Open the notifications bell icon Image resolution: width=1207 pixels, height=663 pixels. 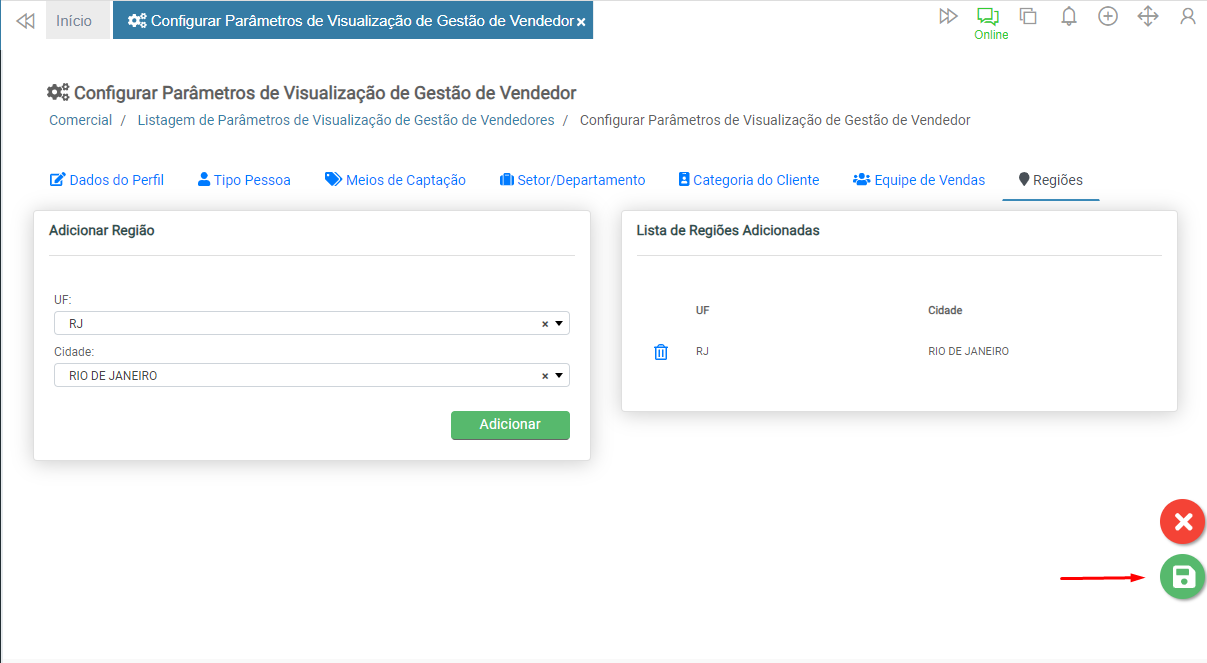tap(1068, 17)
